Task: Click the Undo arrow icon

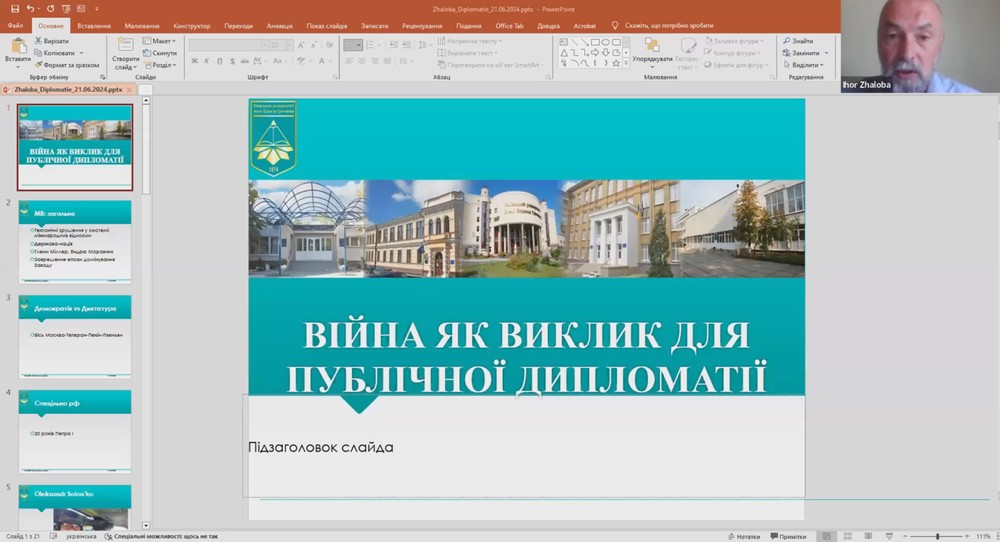Action: point(30,9)
